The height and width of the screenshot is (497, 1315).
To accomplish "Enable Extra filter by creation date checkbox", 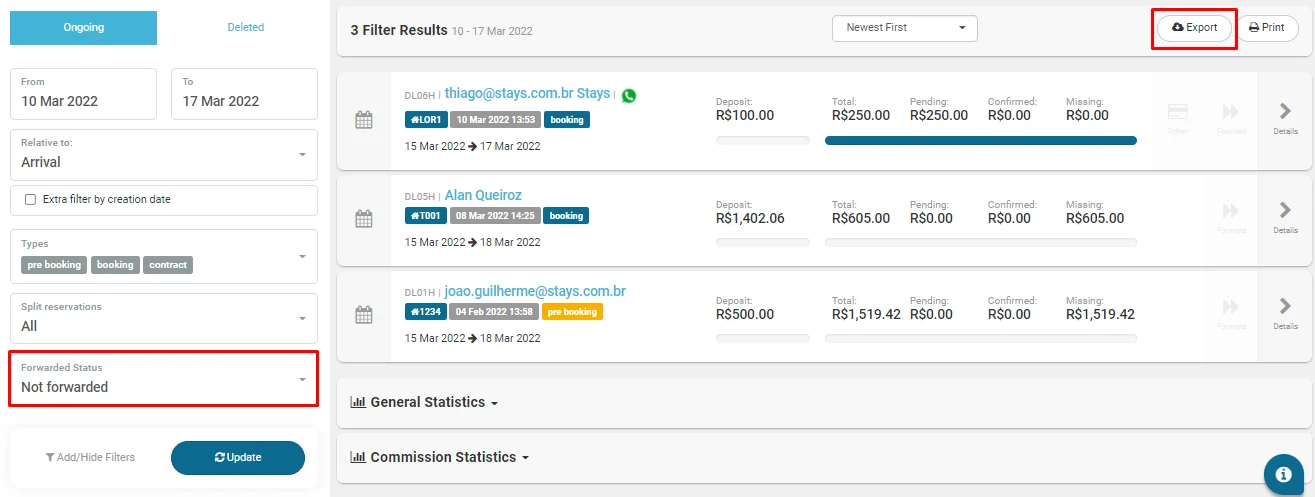I will coord(30,200).
